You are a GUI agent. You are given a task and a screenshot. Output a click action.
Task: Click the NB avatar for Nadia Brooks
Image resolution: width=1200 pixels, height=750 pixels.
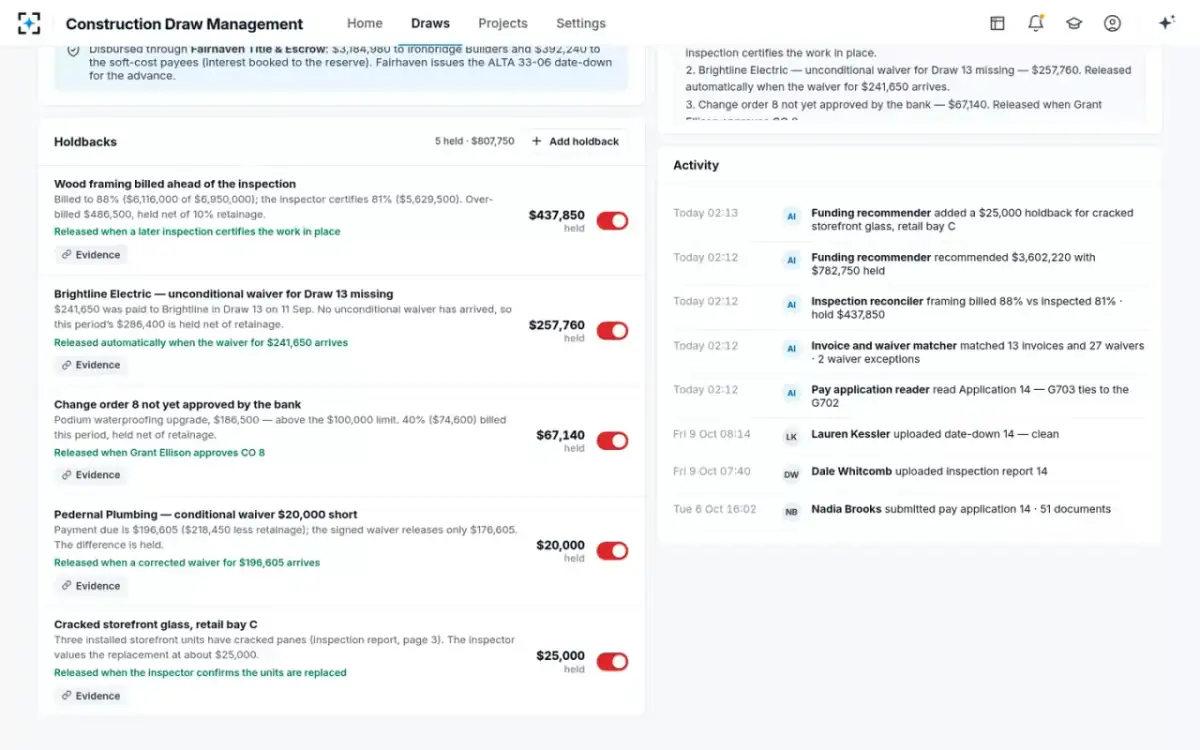pyautogui.click(x=791, y=511)
